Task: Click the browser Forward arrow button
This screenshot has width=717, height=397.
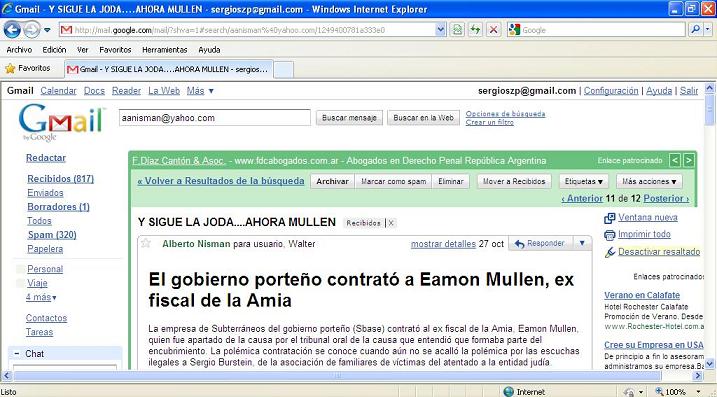Action: (x=32, y=30)
